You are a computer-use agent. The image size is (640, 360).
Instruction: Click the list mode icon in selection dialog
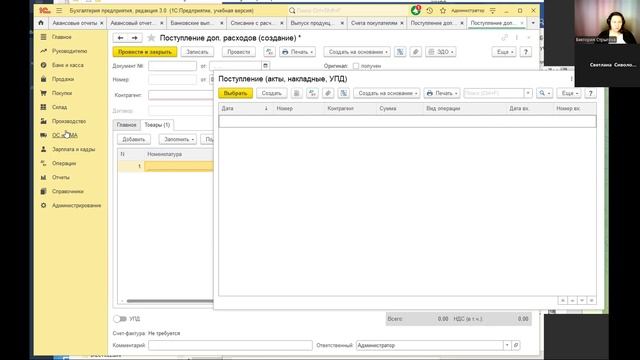point(297,93)
